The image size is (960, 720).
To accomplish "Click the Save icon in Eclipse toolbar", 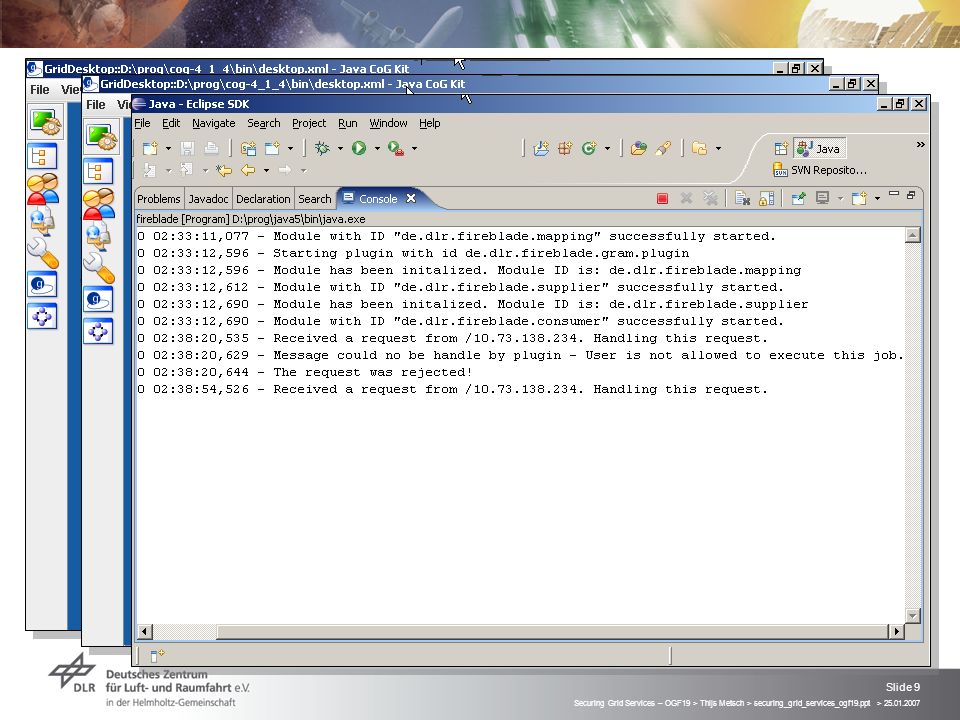I will (x=187, y=148).
